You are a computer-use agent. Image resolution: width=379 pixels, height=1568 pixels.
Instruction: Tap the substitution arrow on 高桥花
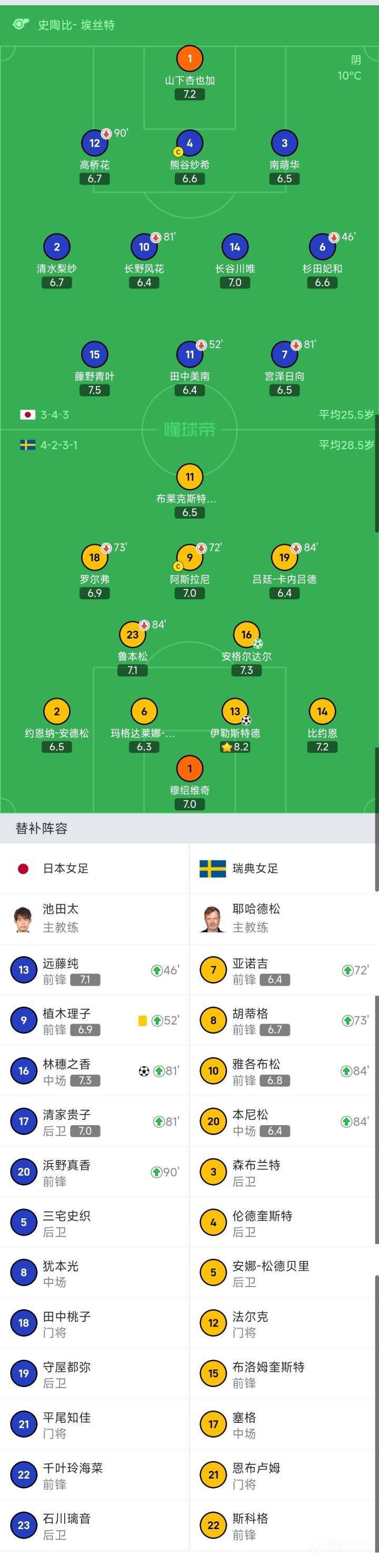pyautogui.click(x=106, y=133)
